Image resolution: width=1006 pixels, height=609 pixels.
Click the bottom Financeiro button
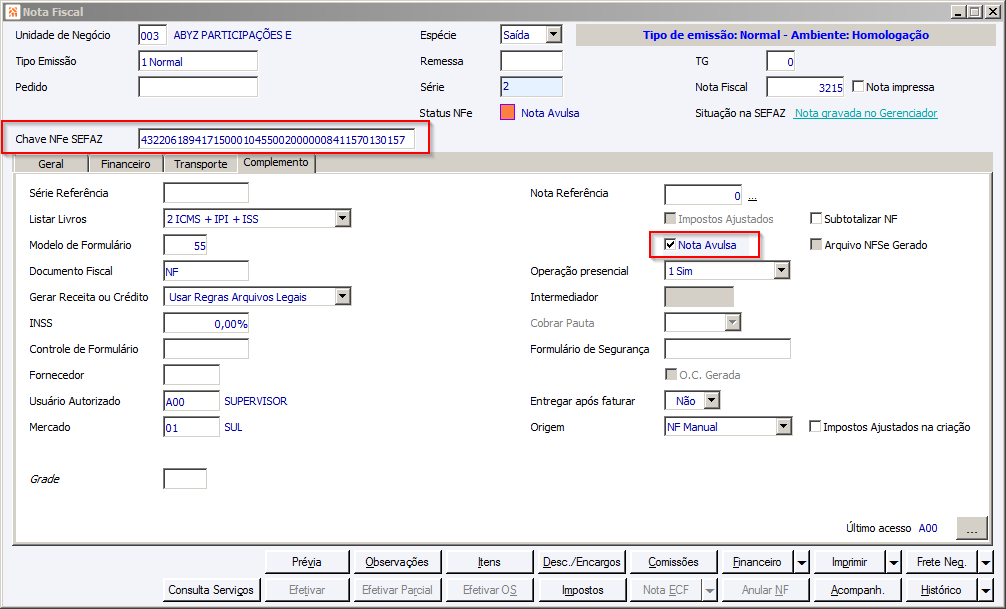pos(758,562)
